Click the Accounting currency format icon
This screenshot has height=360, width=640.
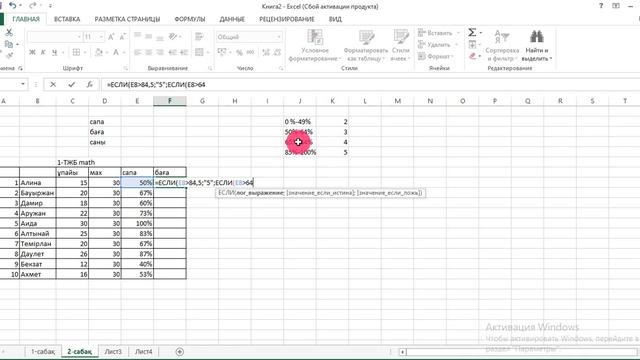point(222,52)
